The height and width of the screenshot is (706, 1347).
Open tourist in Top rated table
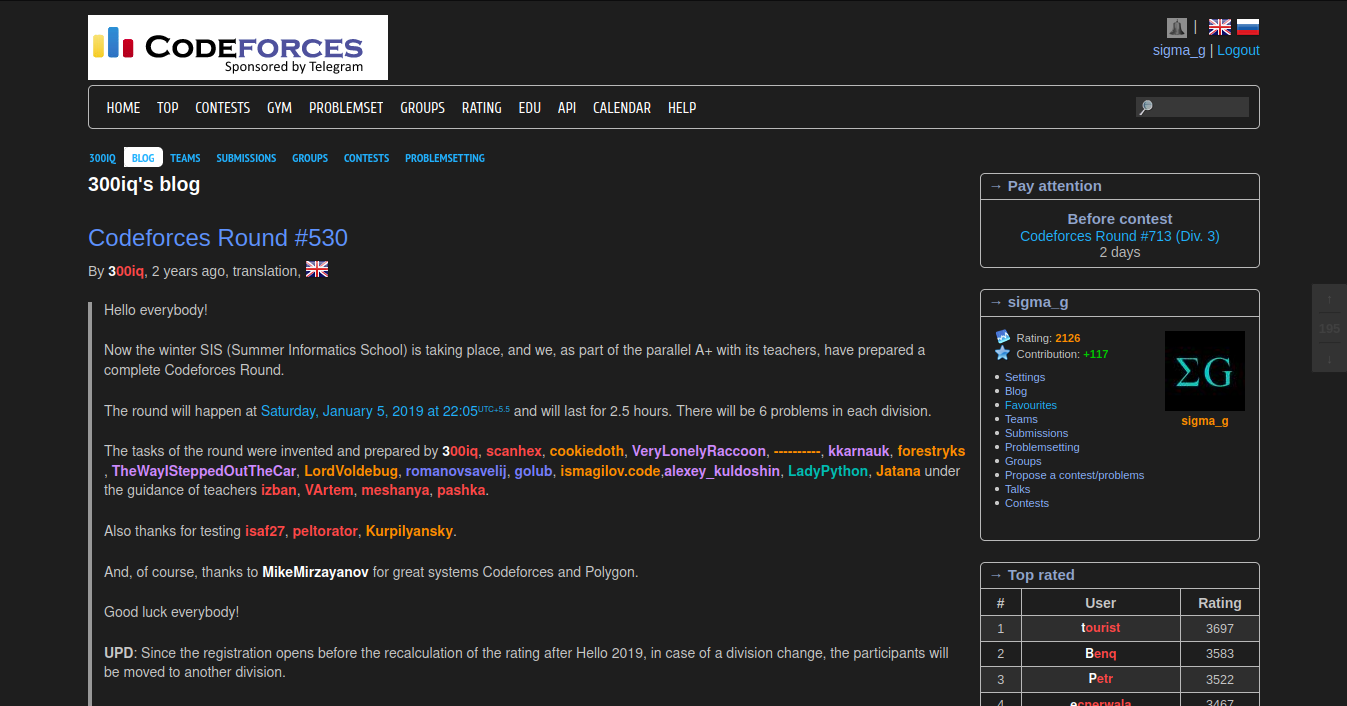click(x=1100, y=628)
